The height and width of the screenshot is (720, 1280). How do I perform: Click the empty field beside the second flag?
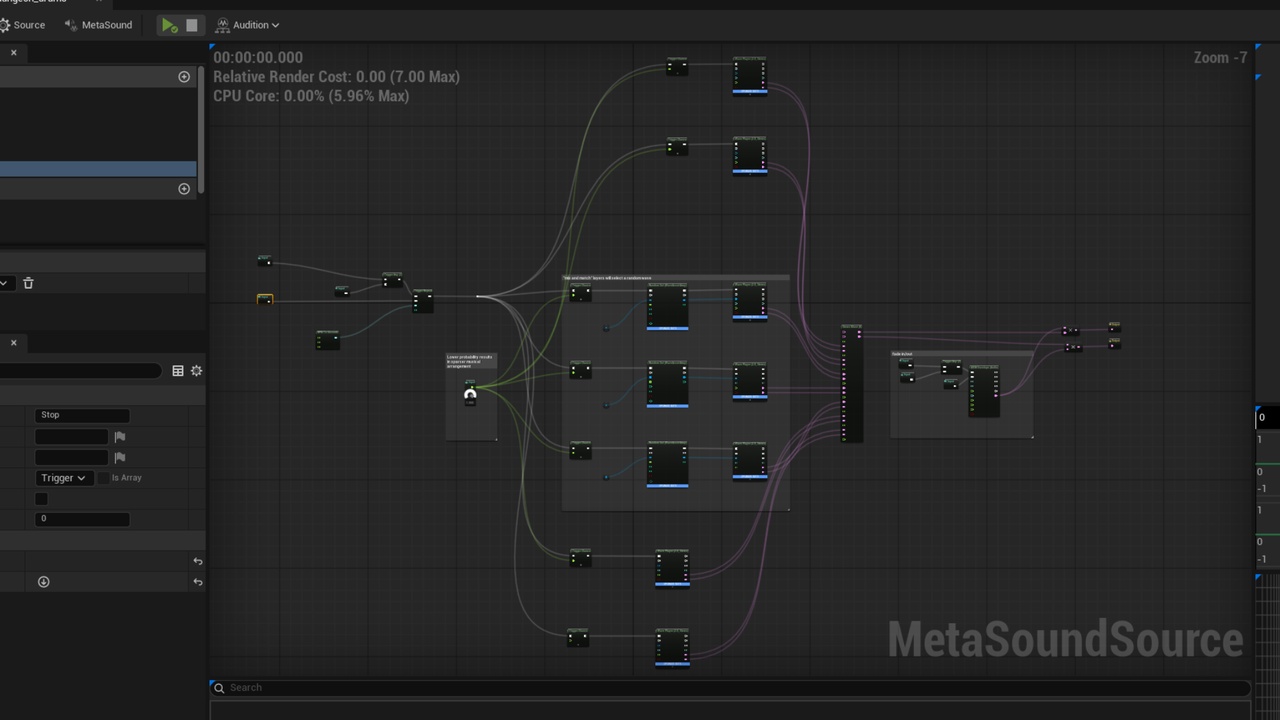[71, 458]
